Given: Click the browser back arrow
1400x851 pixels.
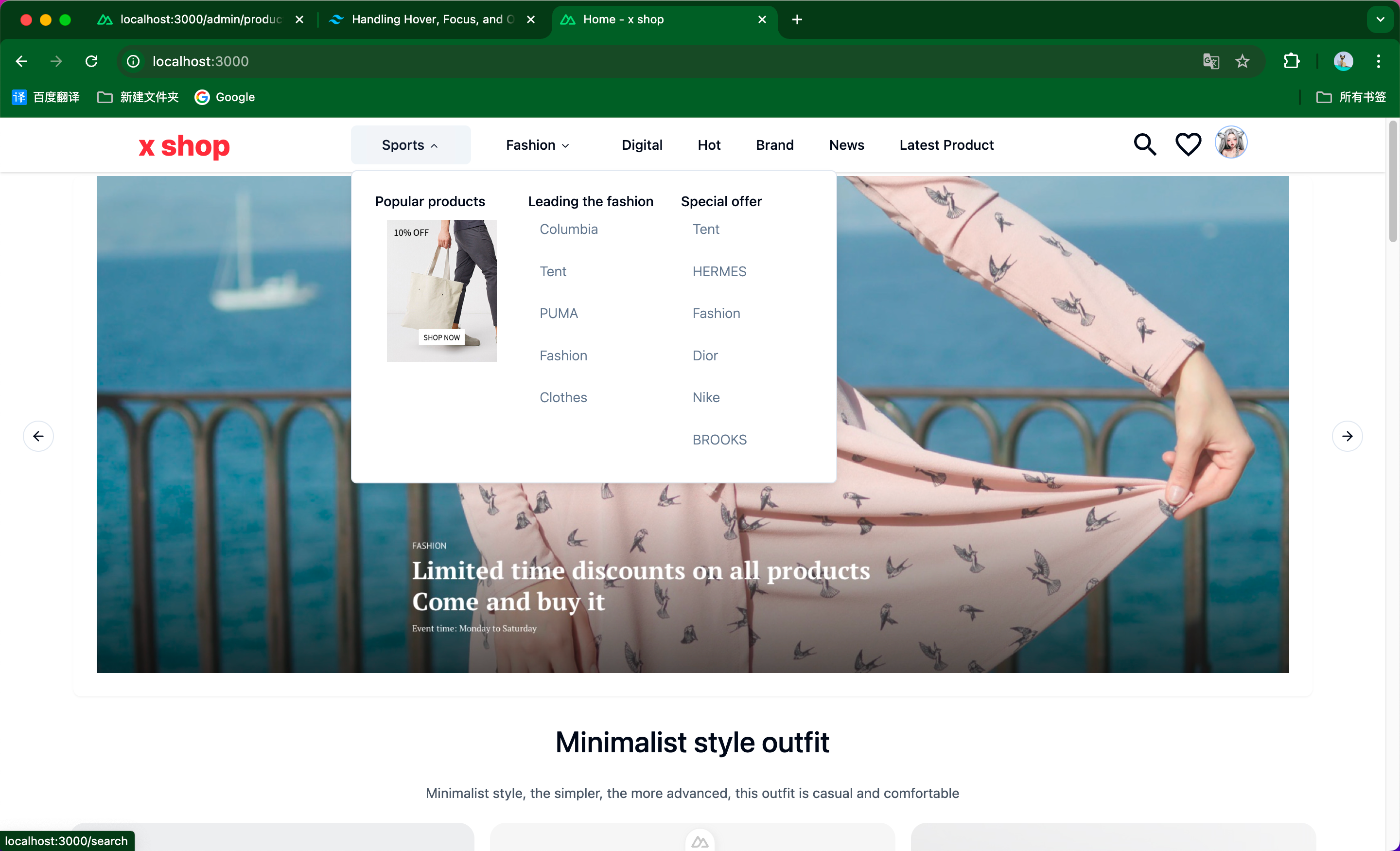Looking at the screenshot, I should tap(21, 61).
